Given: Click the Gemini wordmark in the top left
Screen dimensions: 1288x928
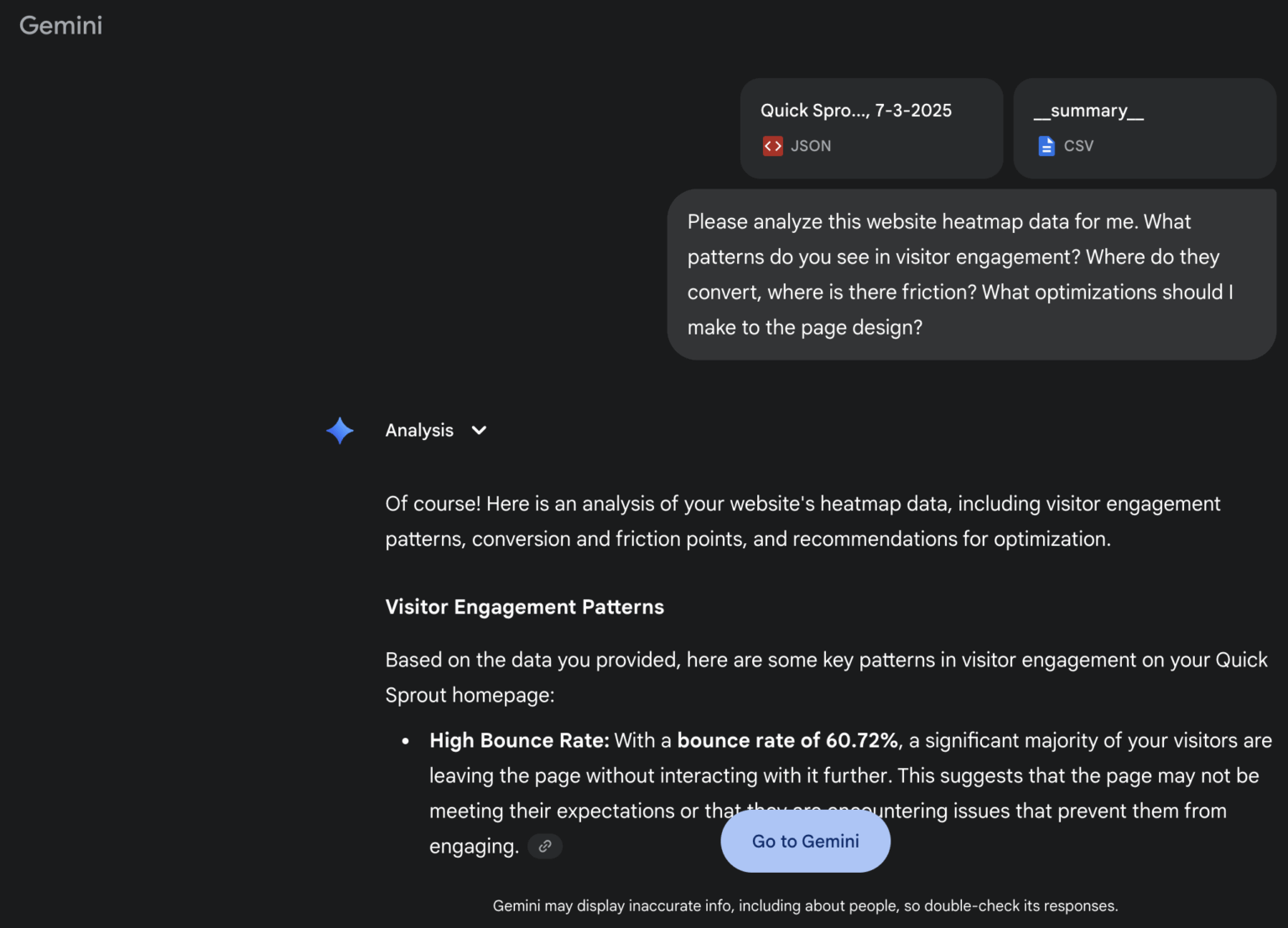Looking at the screenshot, I should click(x=60, y=25).
